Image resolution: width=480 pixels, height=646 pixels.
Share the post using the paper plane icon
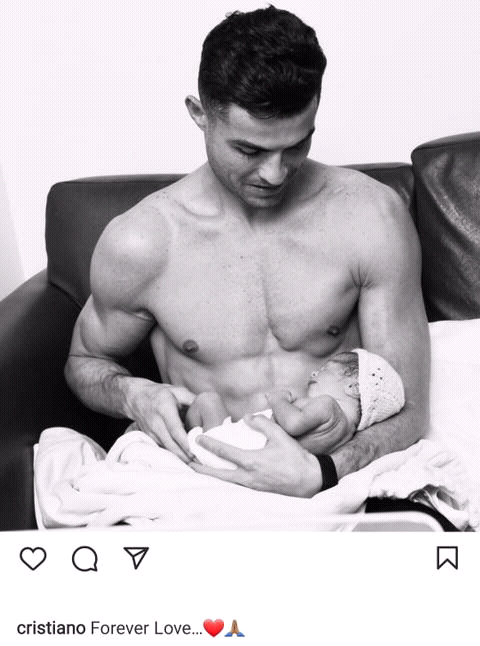pyautogui.click(x=136, y=558)
